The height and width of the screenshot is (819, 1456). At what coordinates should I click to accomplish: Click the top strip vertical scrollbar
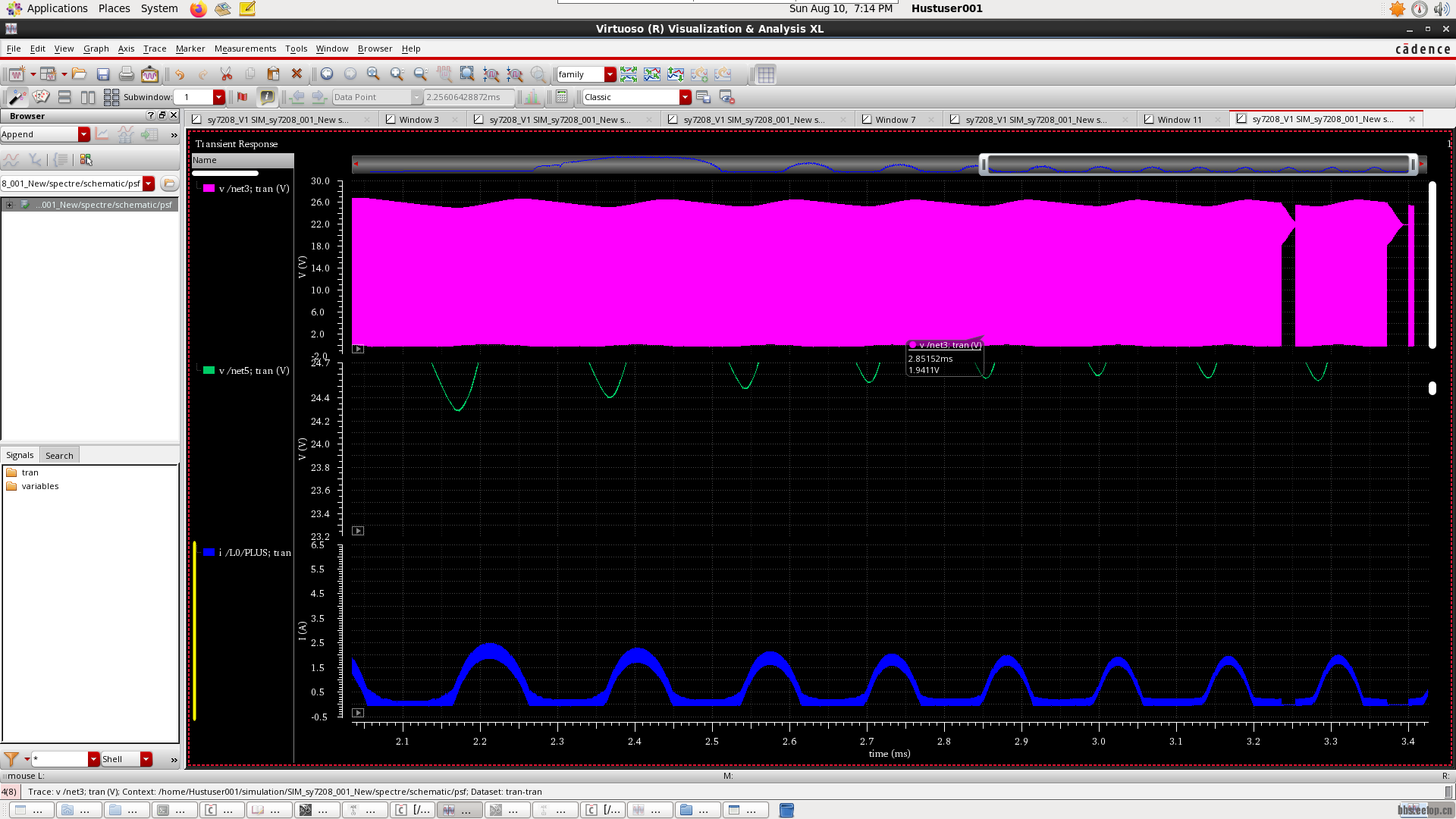(x=1432, y=265)
